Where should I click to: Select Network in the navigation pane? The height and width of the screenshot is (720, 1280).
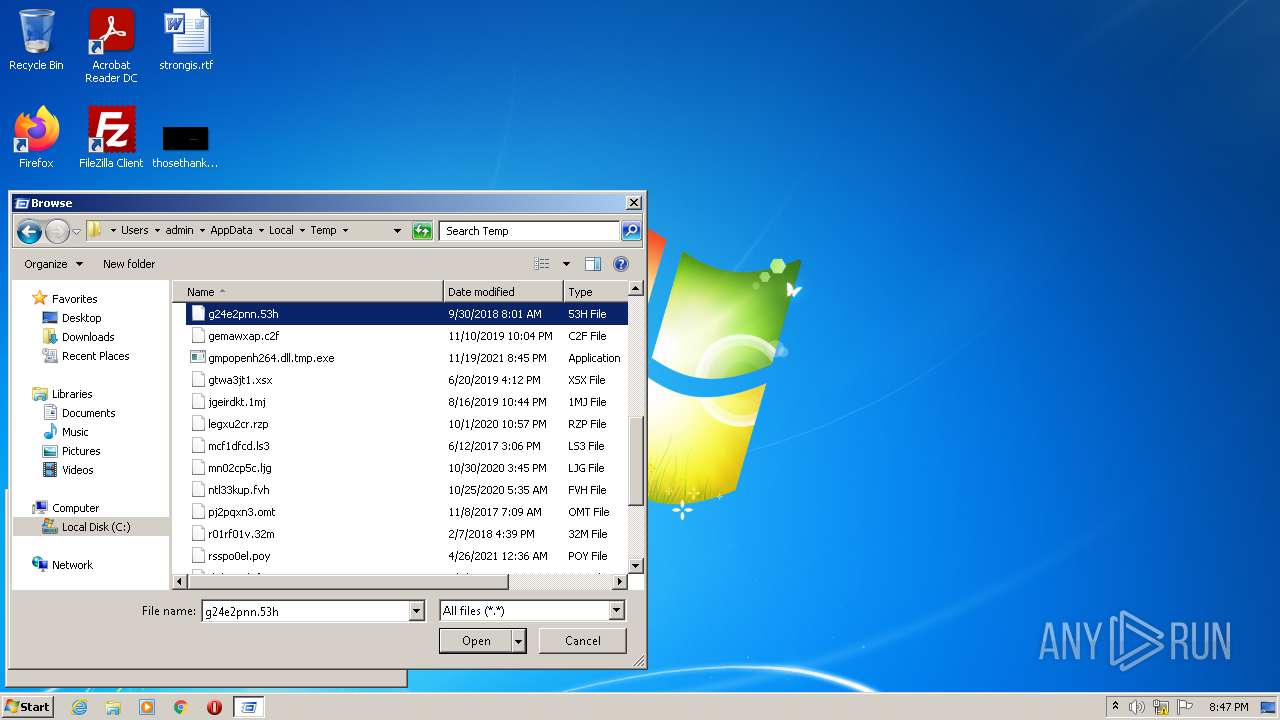(x=72, y=565)
